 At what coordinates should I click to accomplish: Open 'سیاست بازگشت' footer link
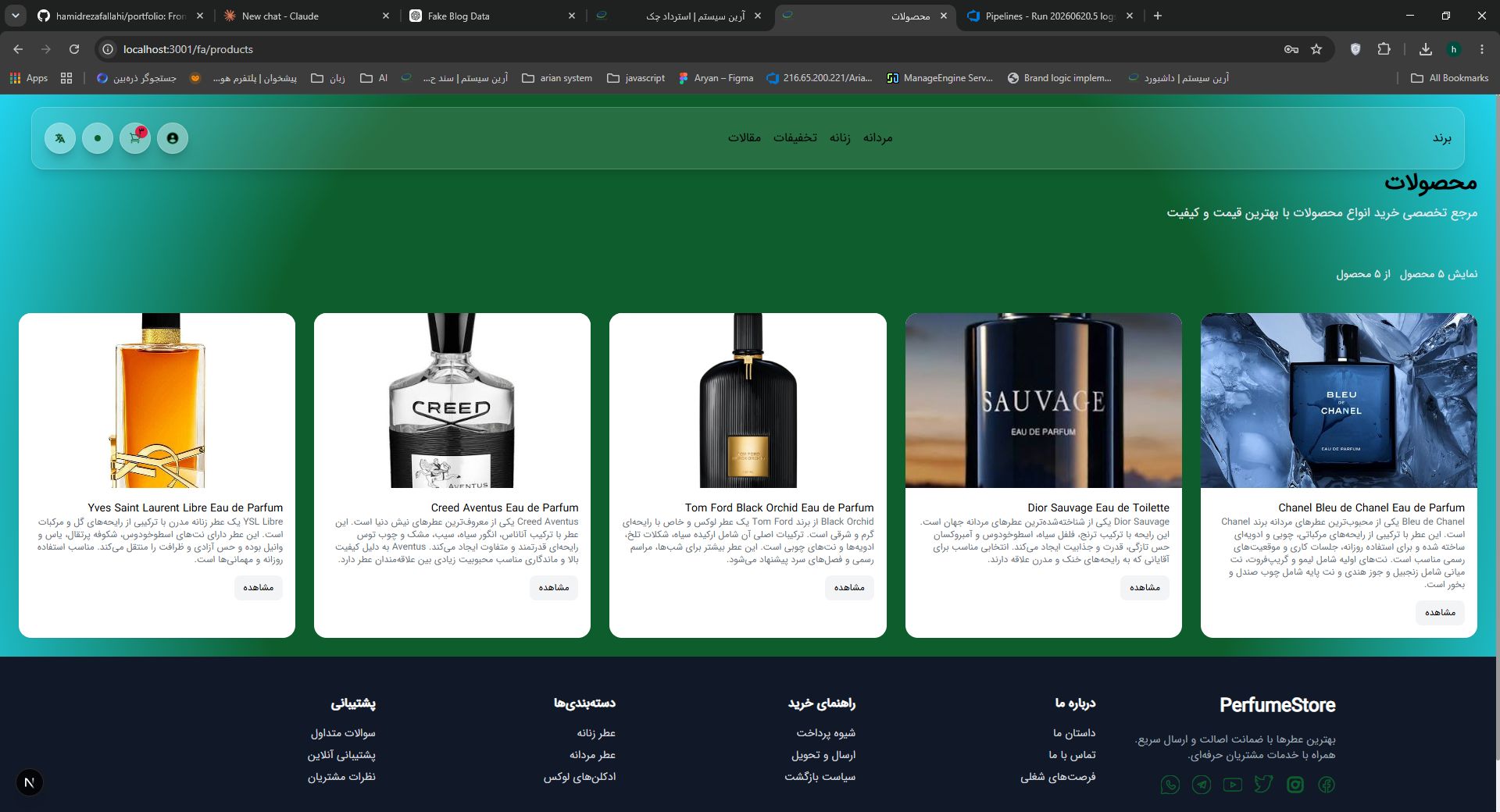click(820, 777)
